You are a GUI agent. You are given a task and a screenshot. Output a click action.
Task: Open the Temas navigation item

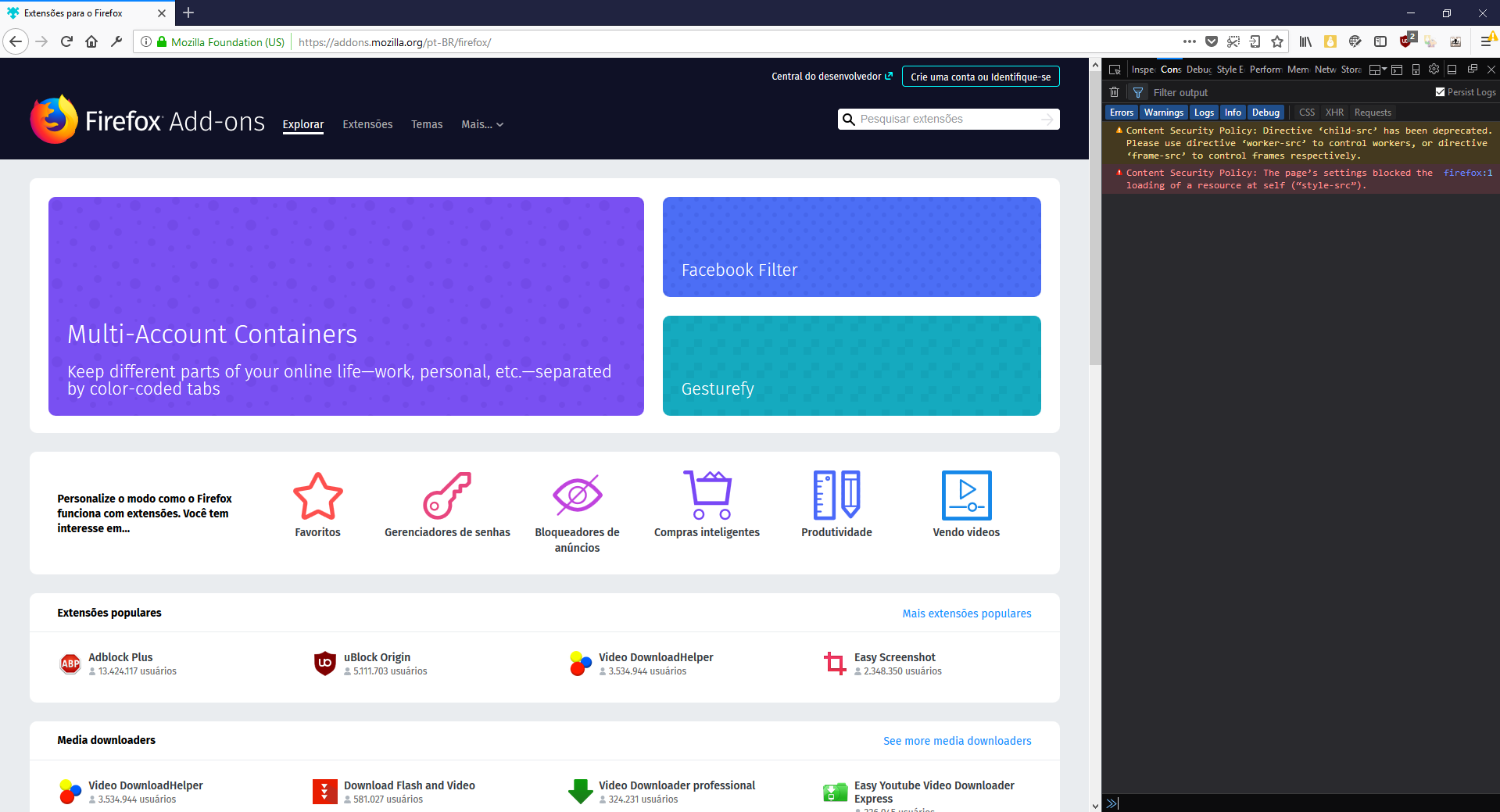(x=427, y=124)
